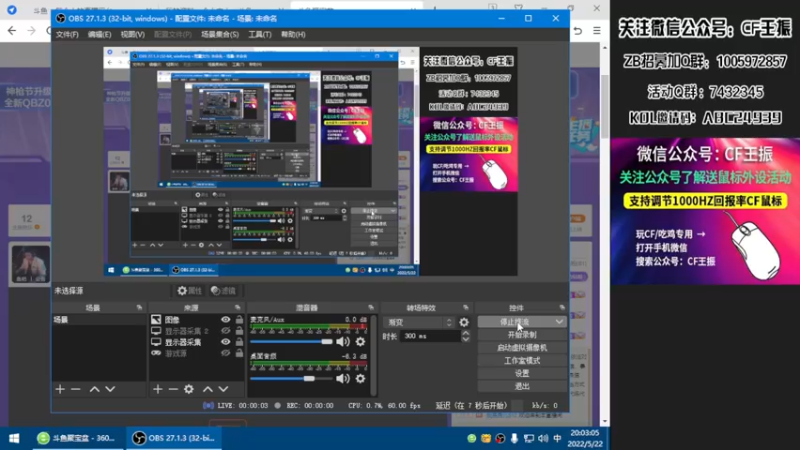Toggle the lock on the 显示器采集 2 source
The width and height of the screenshot is (800, 450).
point(239,331)
